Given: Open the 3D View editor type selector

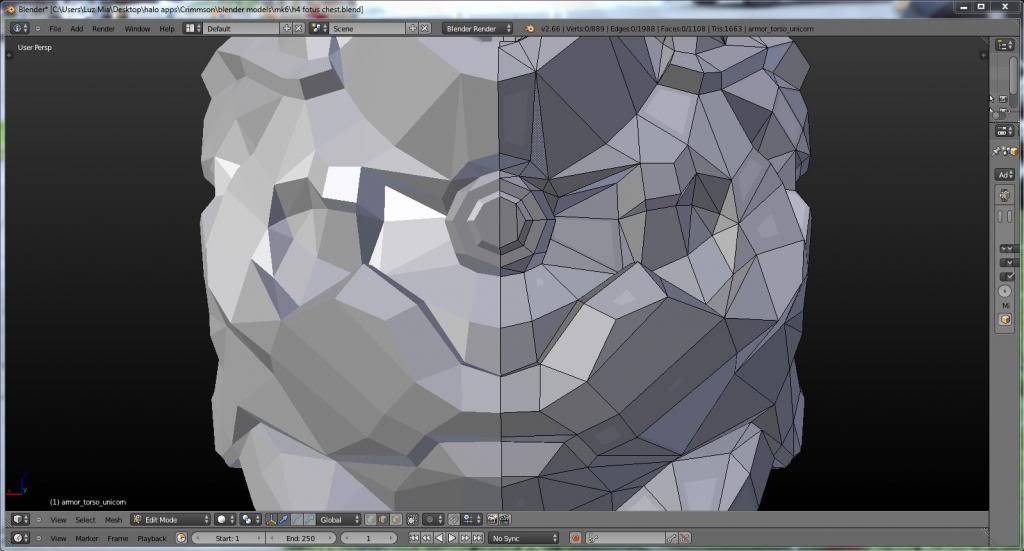Looking at the screenshot, I should pos(20,520).
